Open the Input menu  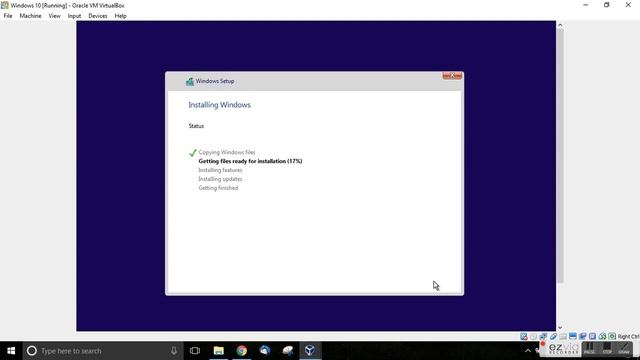(x=74, y=16)
